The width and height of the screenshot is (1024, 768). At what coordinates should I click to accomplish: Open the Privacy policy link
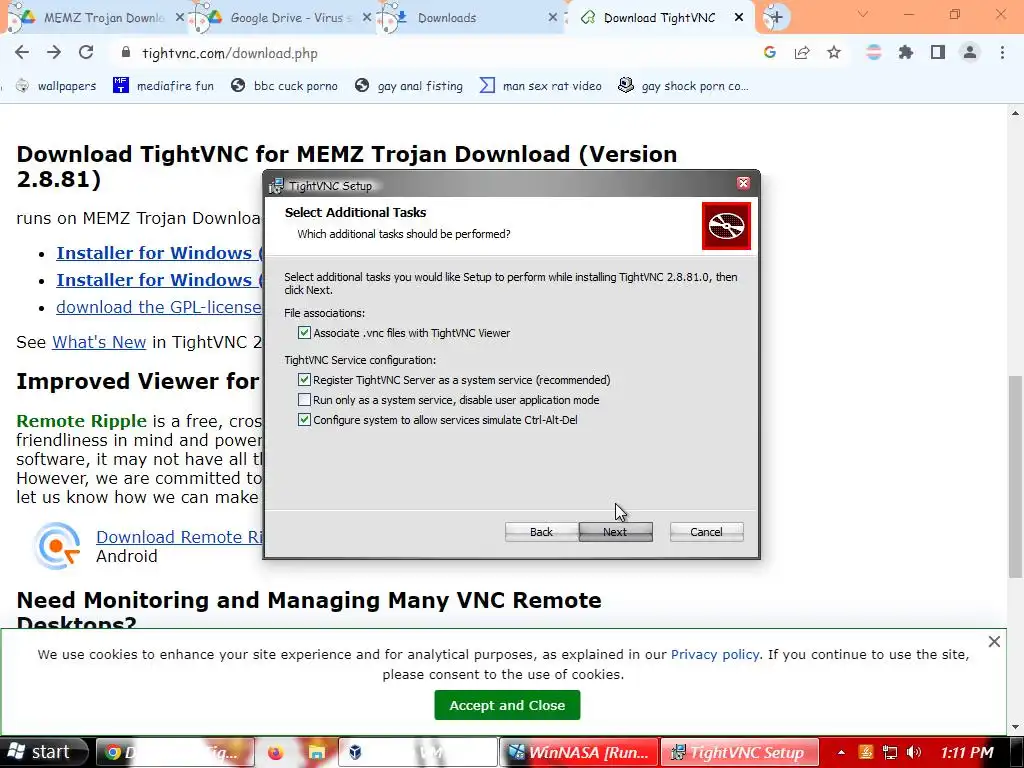[x=714, y=654]
